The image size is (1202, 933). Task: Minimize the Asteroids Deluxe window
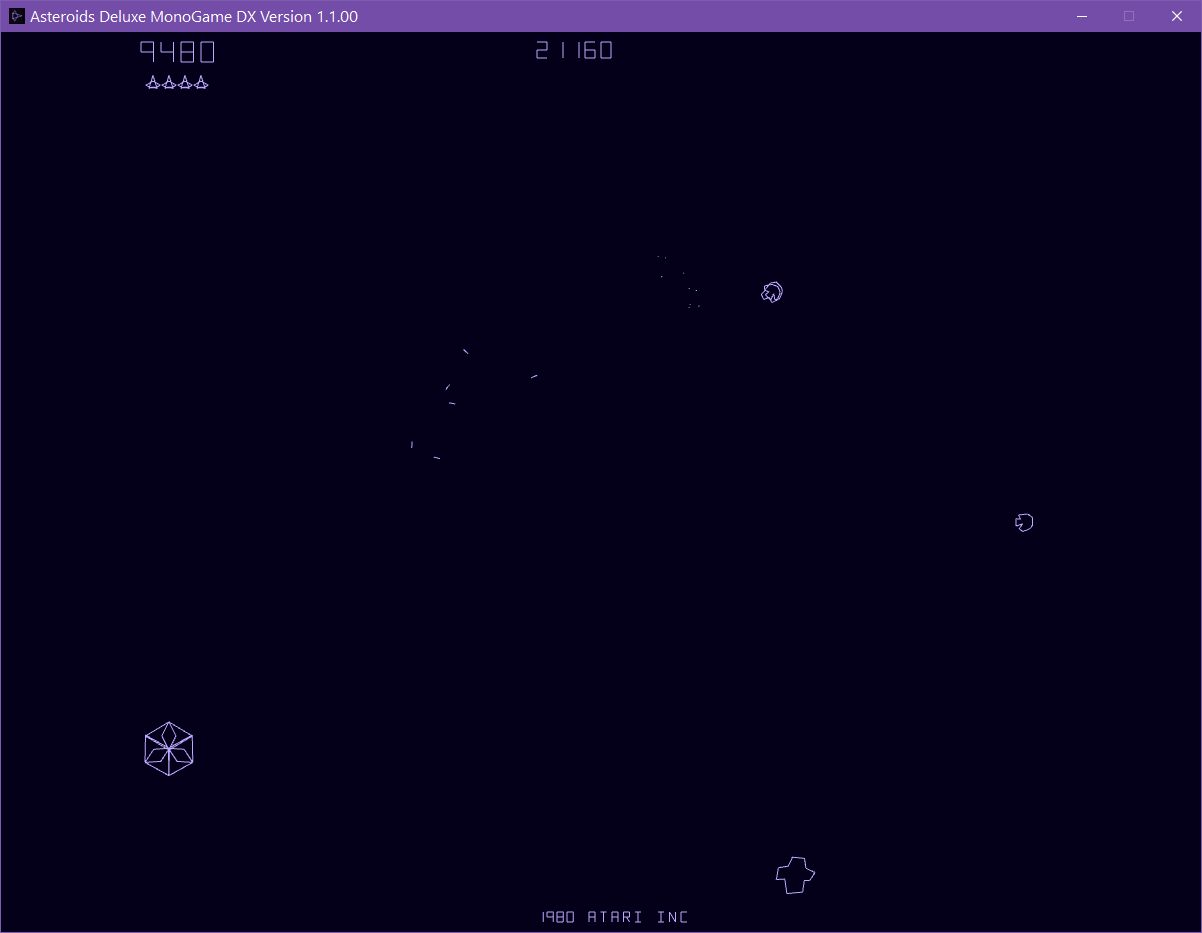1081,16
